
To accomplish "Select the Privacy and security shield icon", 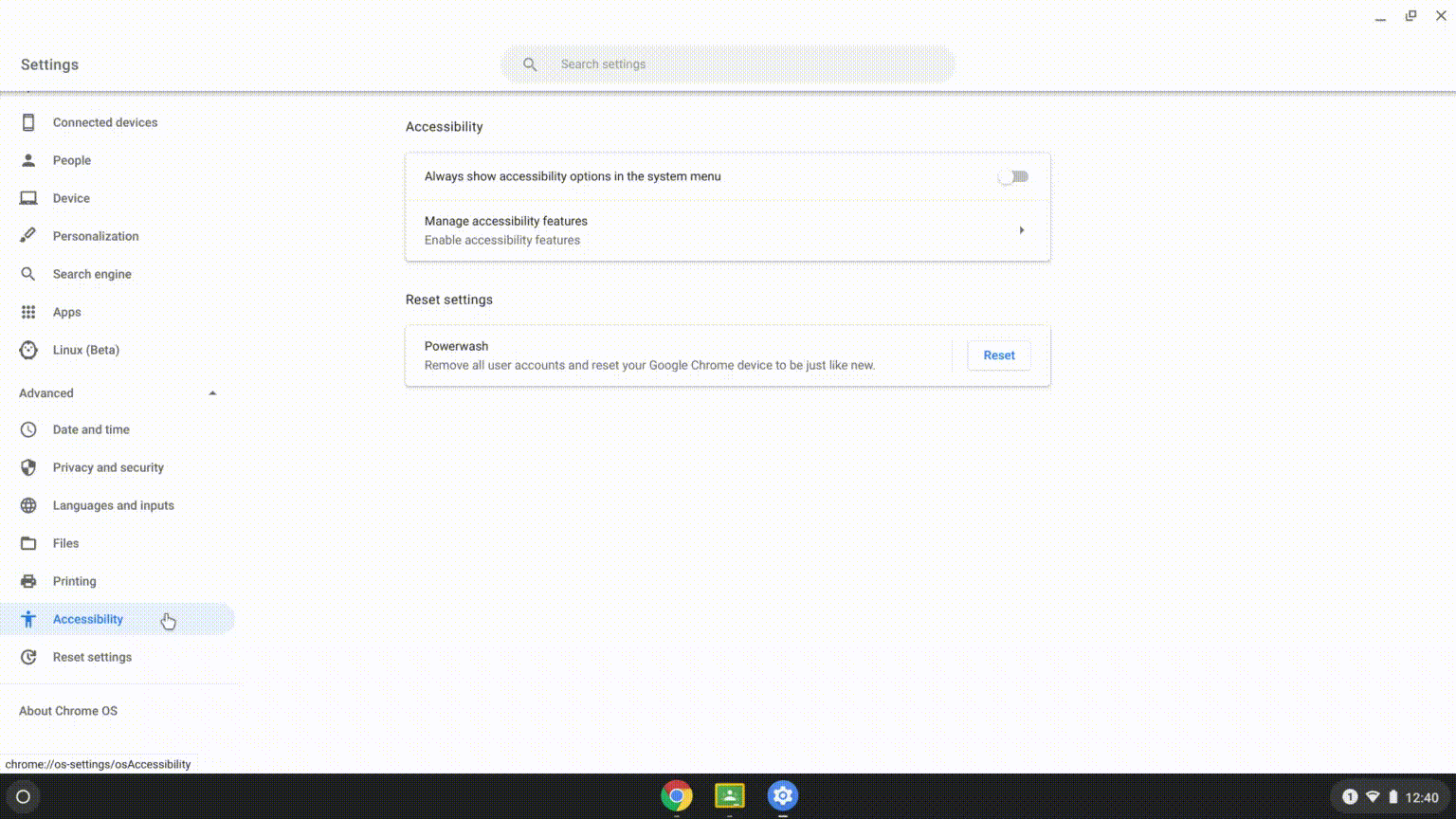I will click(28, 467).
